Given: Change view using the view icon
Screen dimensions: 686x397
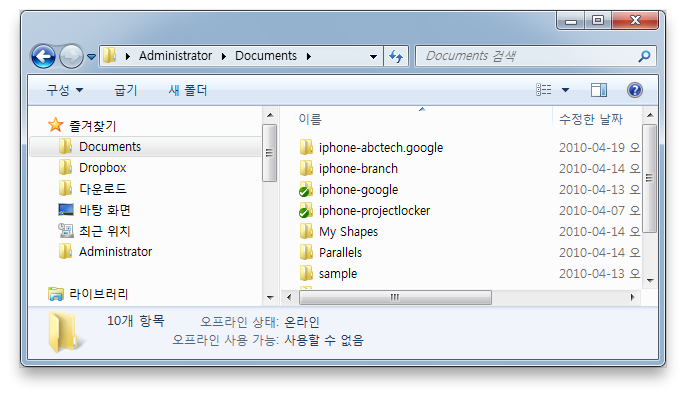Looking at the screenshot, I should [544, 90].
